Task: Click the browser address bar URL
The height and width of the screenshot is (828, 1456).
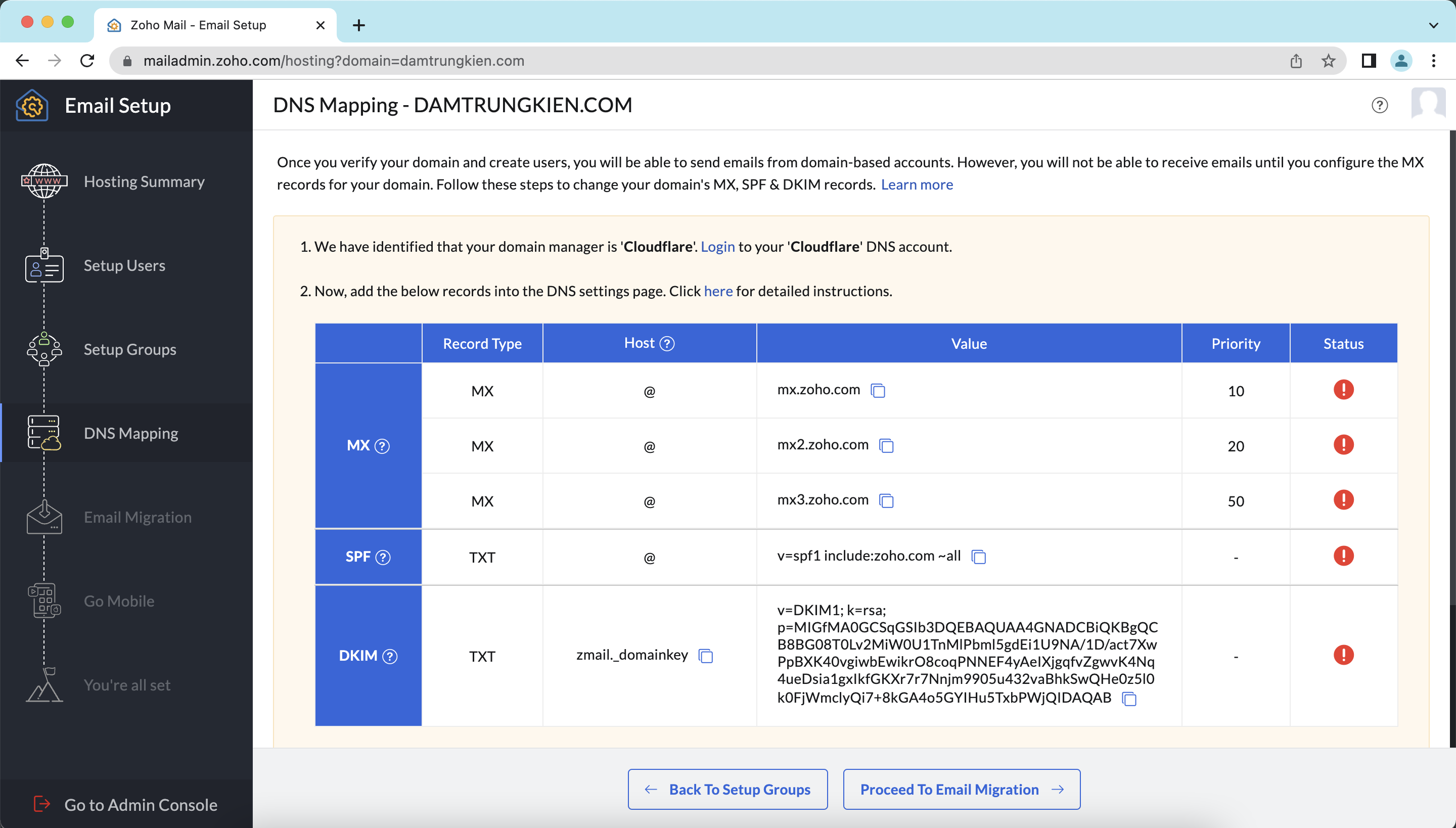Action: coord(334,61)
